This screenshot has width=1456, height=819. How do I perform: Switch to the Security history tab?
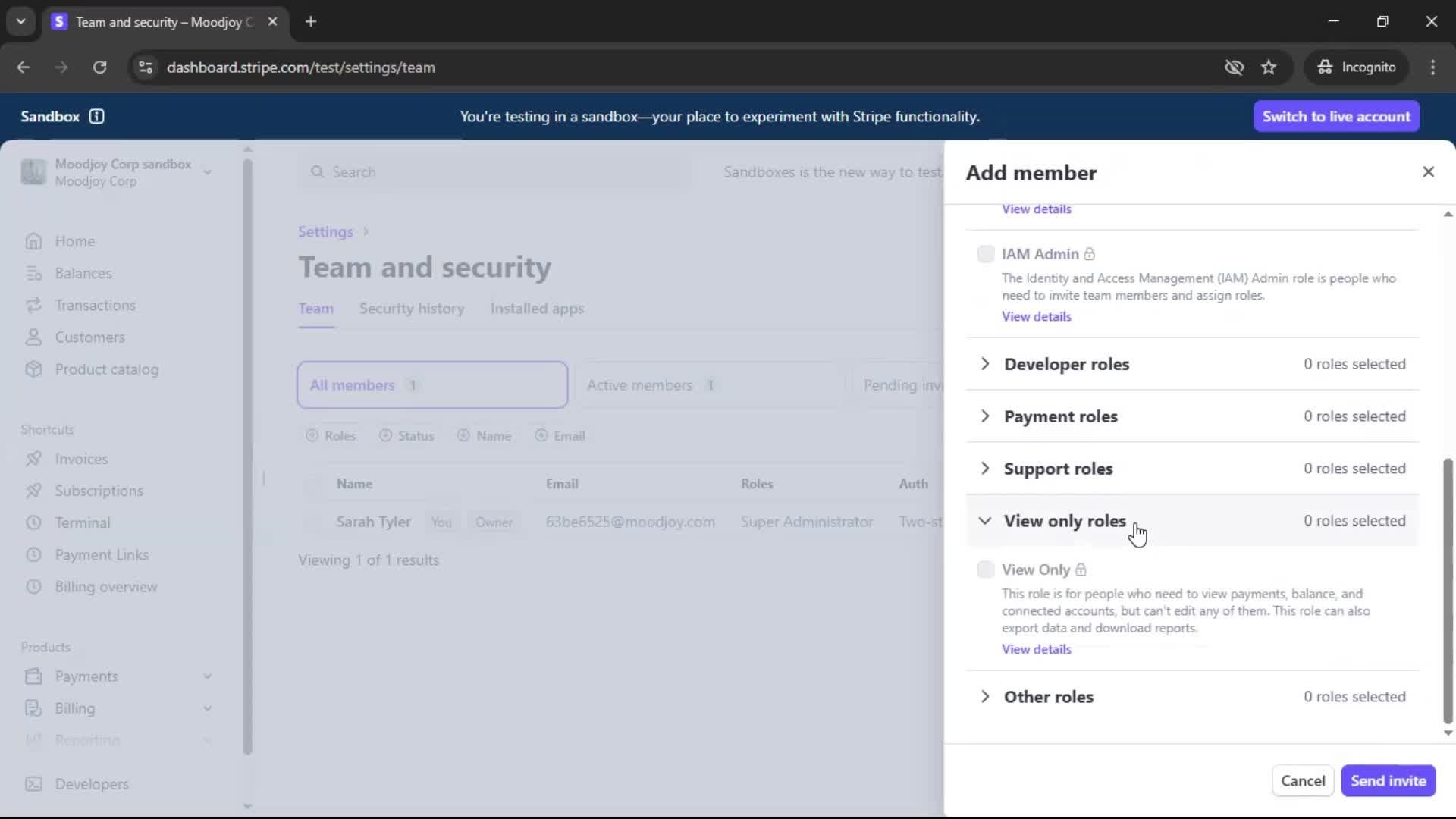coord(411,309)
